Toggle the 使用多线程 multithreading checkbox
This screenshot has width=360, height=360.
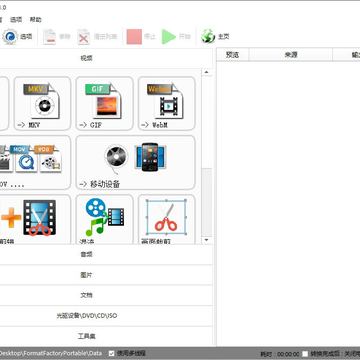[112, 353]
